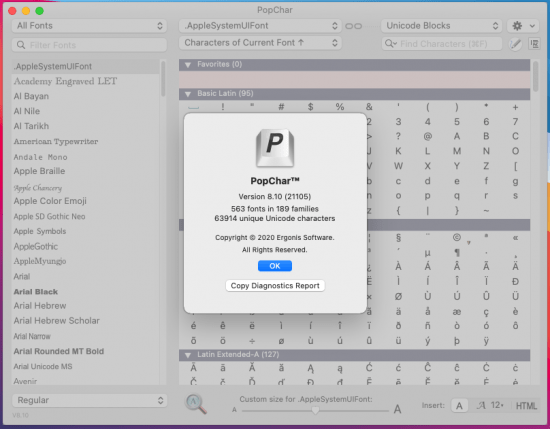Select insert mode plain A
Image resolution: width=550 pixels, height=429 pixels.
click(x=459, y=406)
